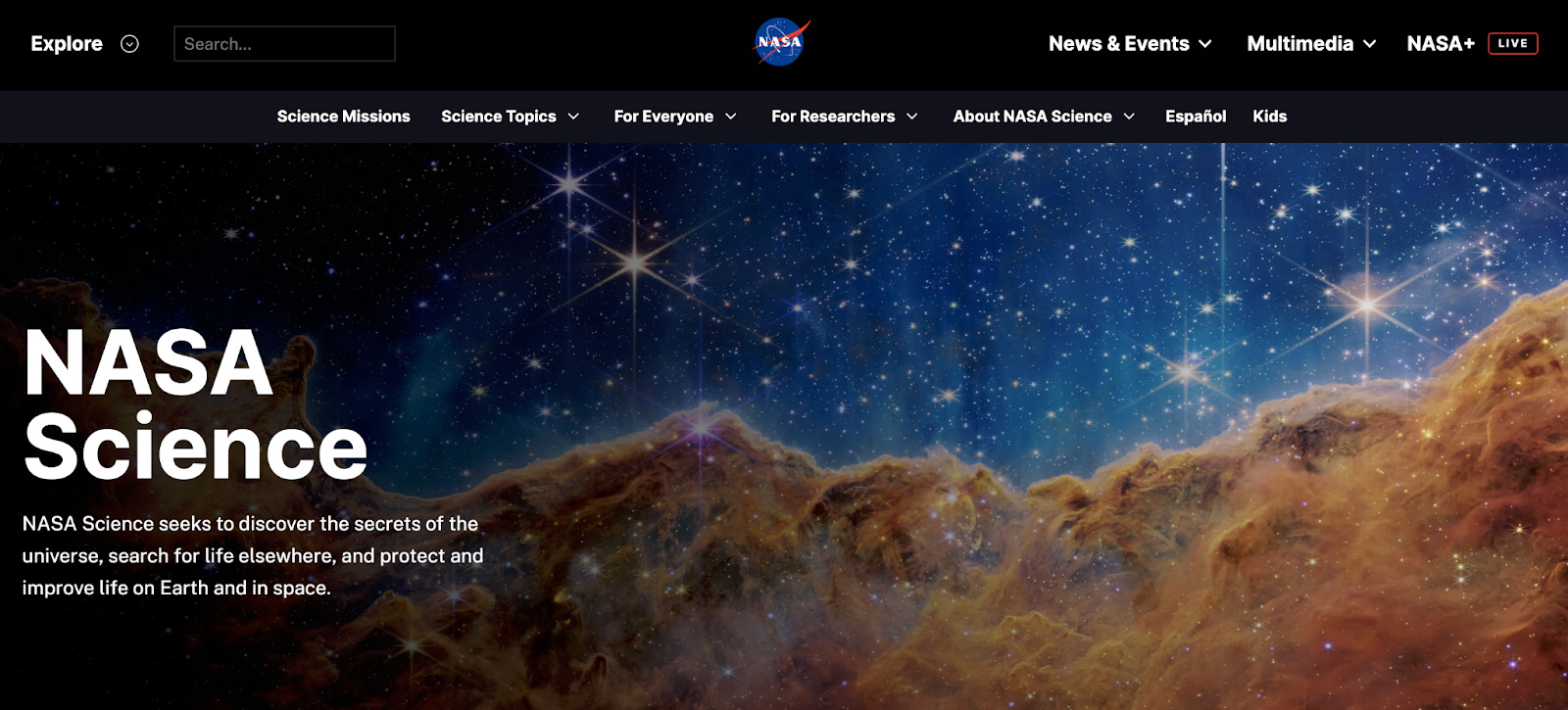Viewport: 1568px width, 710px height.
Task: Click the Science Topics text label
Action: coord(498,117)
